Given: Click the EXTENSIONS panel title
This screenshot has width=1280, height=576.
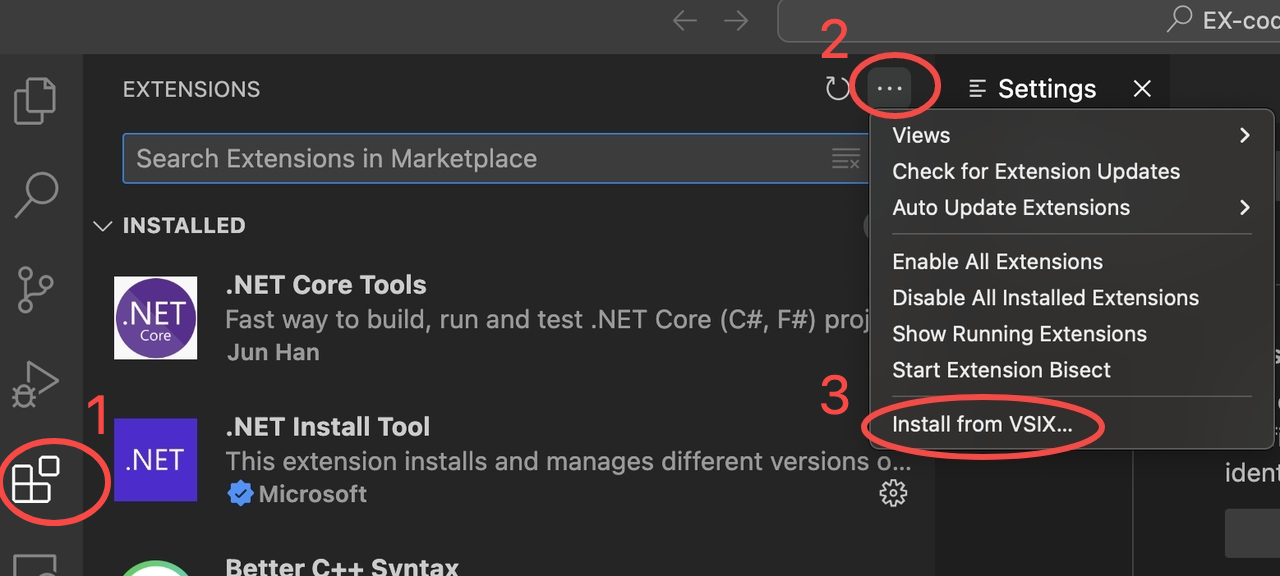Looking at the screenshot, I should tap(191, 89).
